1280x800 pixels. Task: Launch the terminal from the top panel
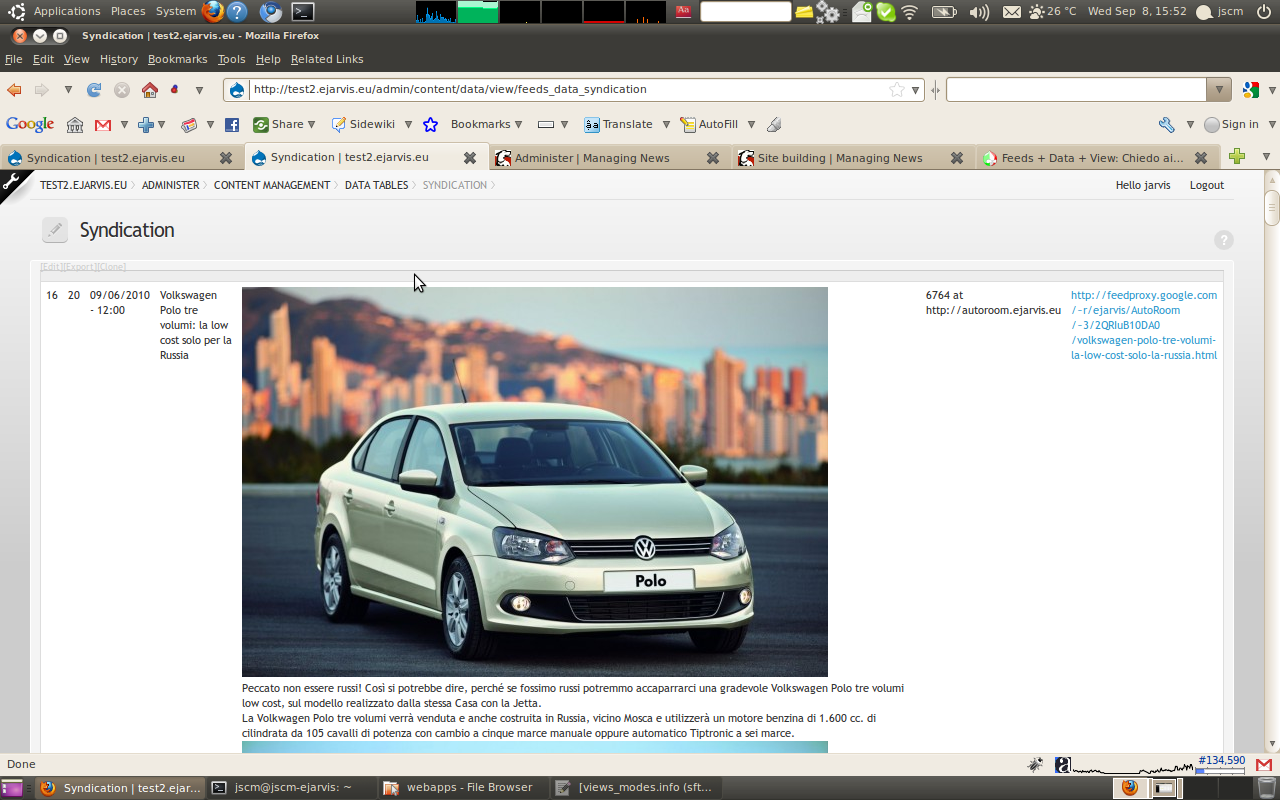click(x=302, y=12)
